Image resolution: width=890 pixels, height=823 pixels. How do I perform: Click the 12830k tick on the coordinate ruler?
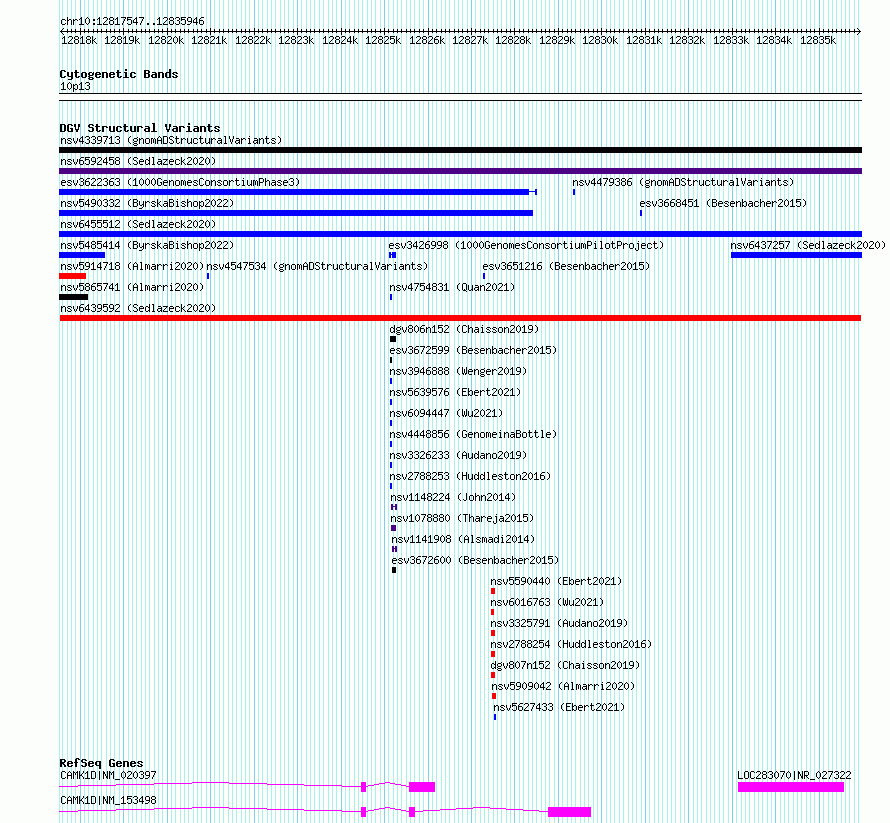coord(600,40)
